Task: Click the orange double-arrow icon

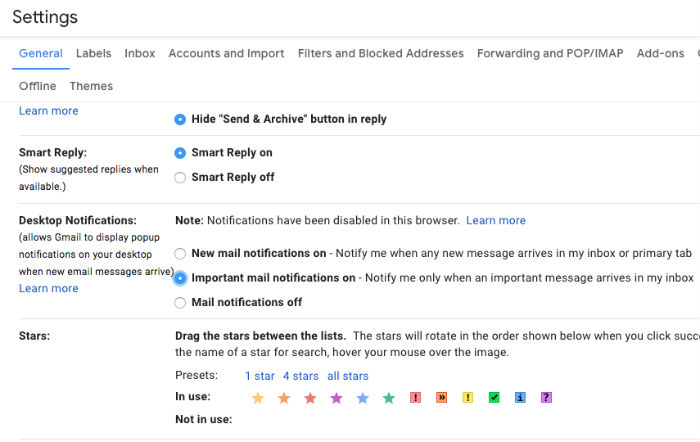Action: [441, 398]
